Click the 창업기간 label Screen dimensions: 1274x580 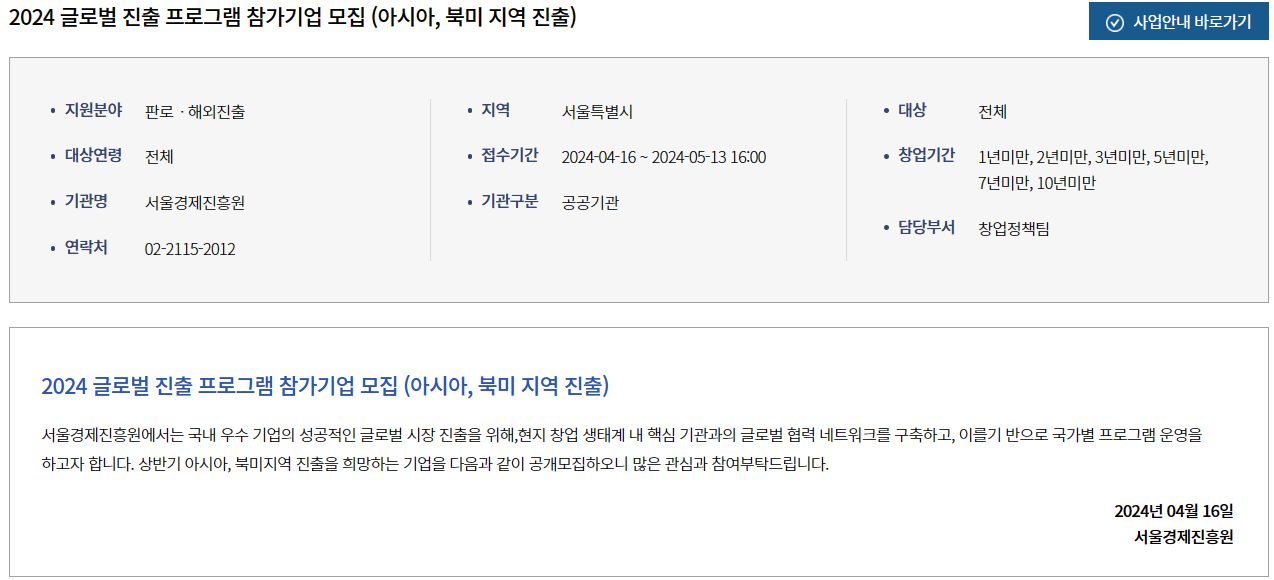[926, 155]
